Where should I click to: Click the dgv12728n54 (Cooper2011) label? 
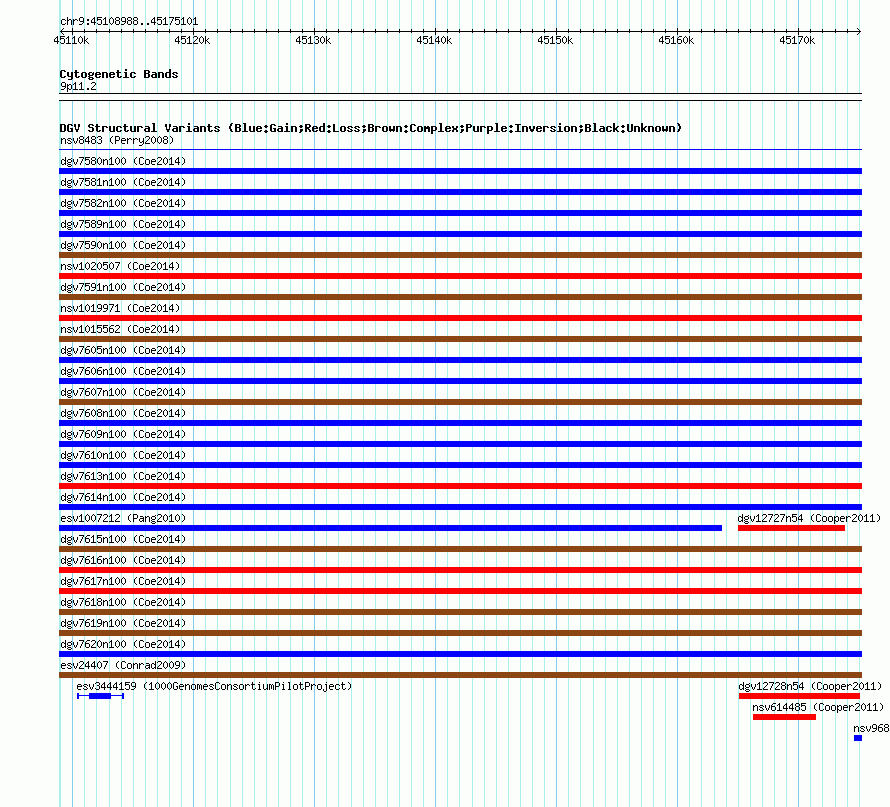coord(810,686)
